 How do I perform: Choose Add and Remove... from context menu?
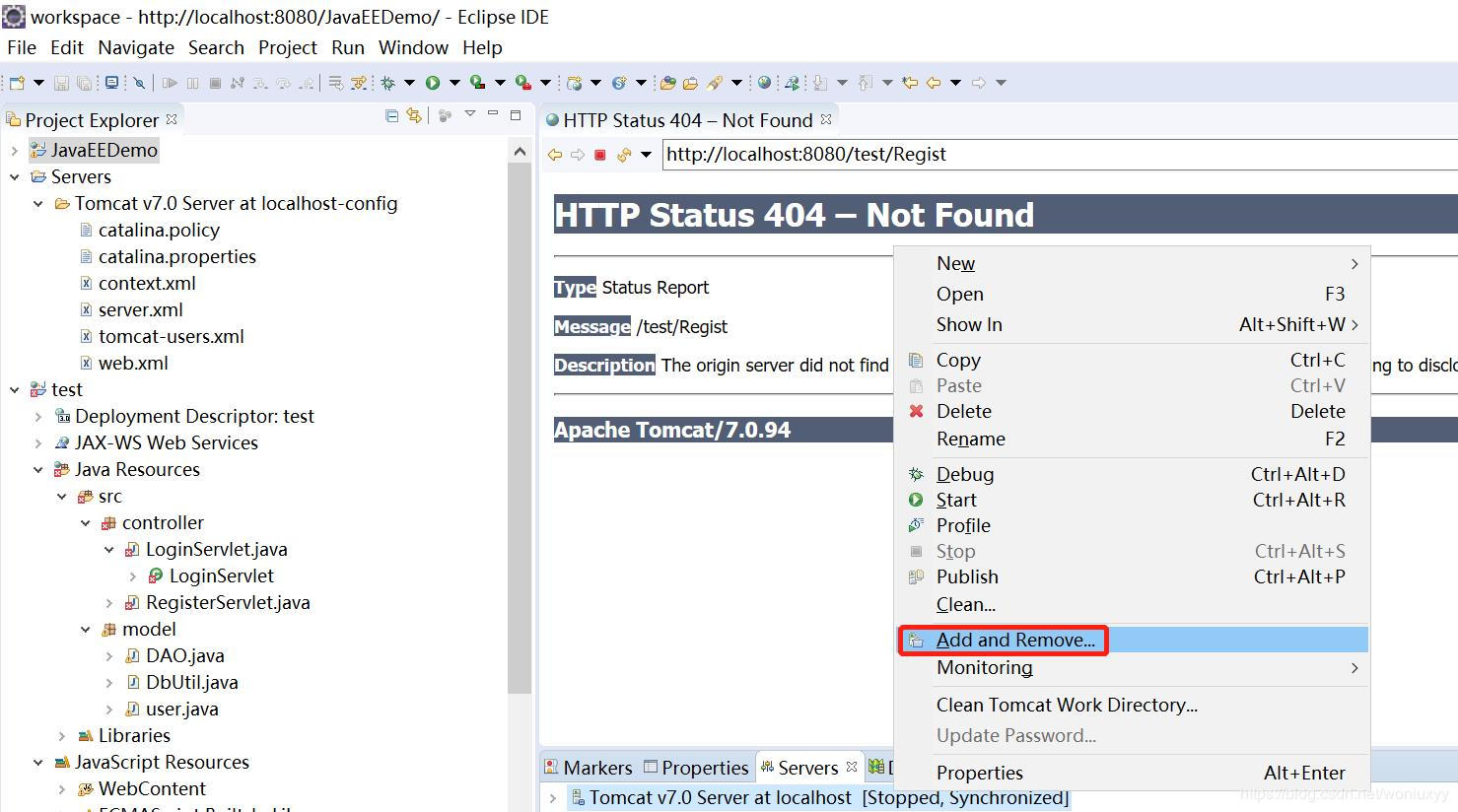click(x=1132, y=640)
